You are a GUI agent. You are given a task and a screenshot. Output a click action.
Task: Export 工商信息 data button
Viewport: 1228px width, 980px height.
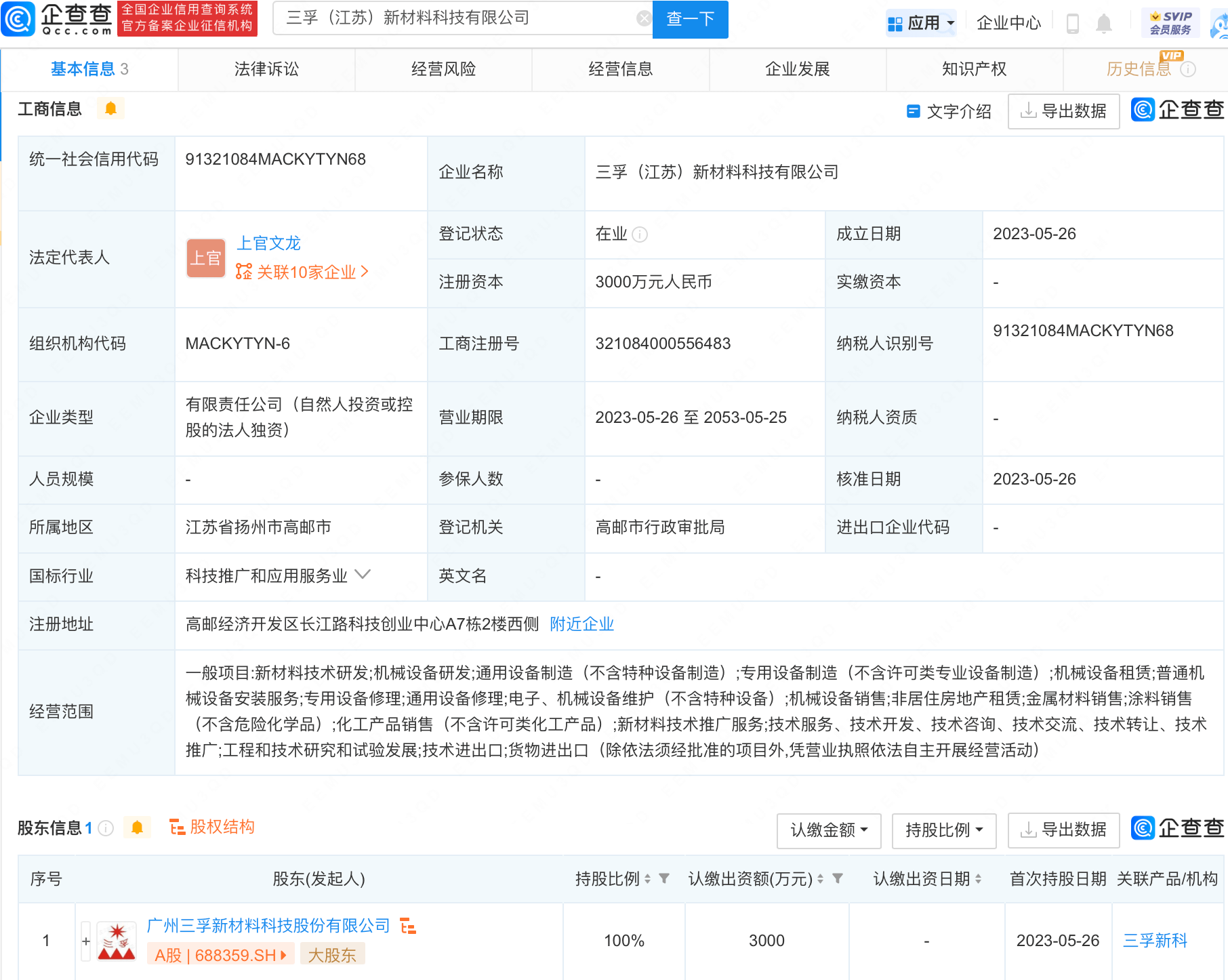coord(1064,111)
